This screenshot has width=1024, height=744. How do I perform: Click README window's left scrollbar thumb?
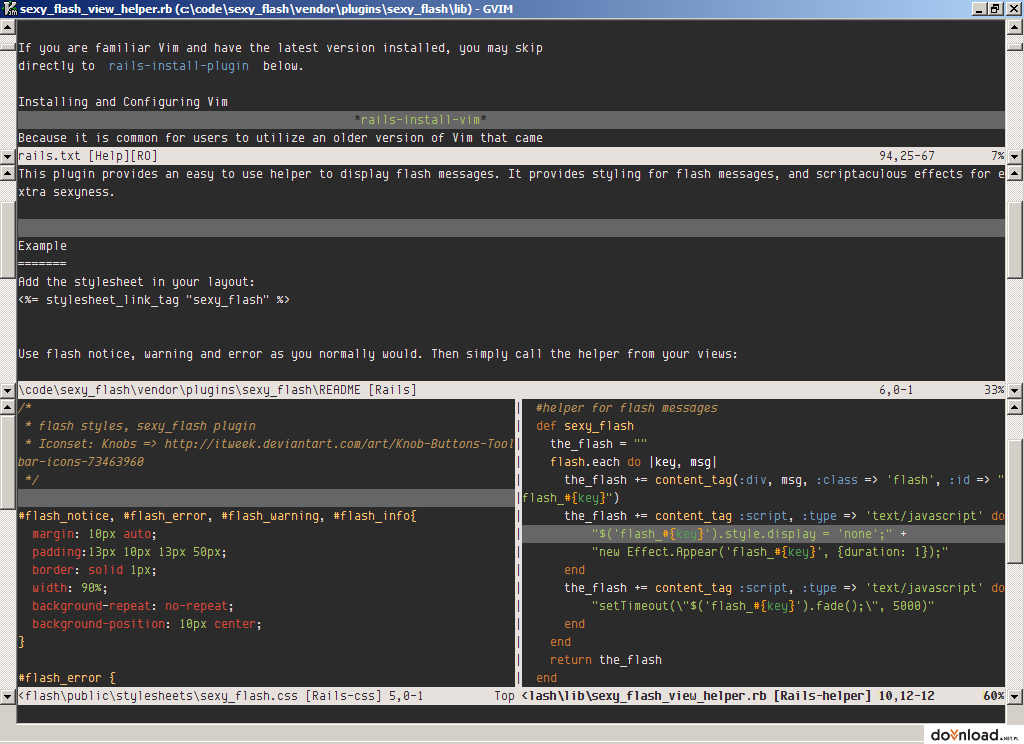pos(8,239)
